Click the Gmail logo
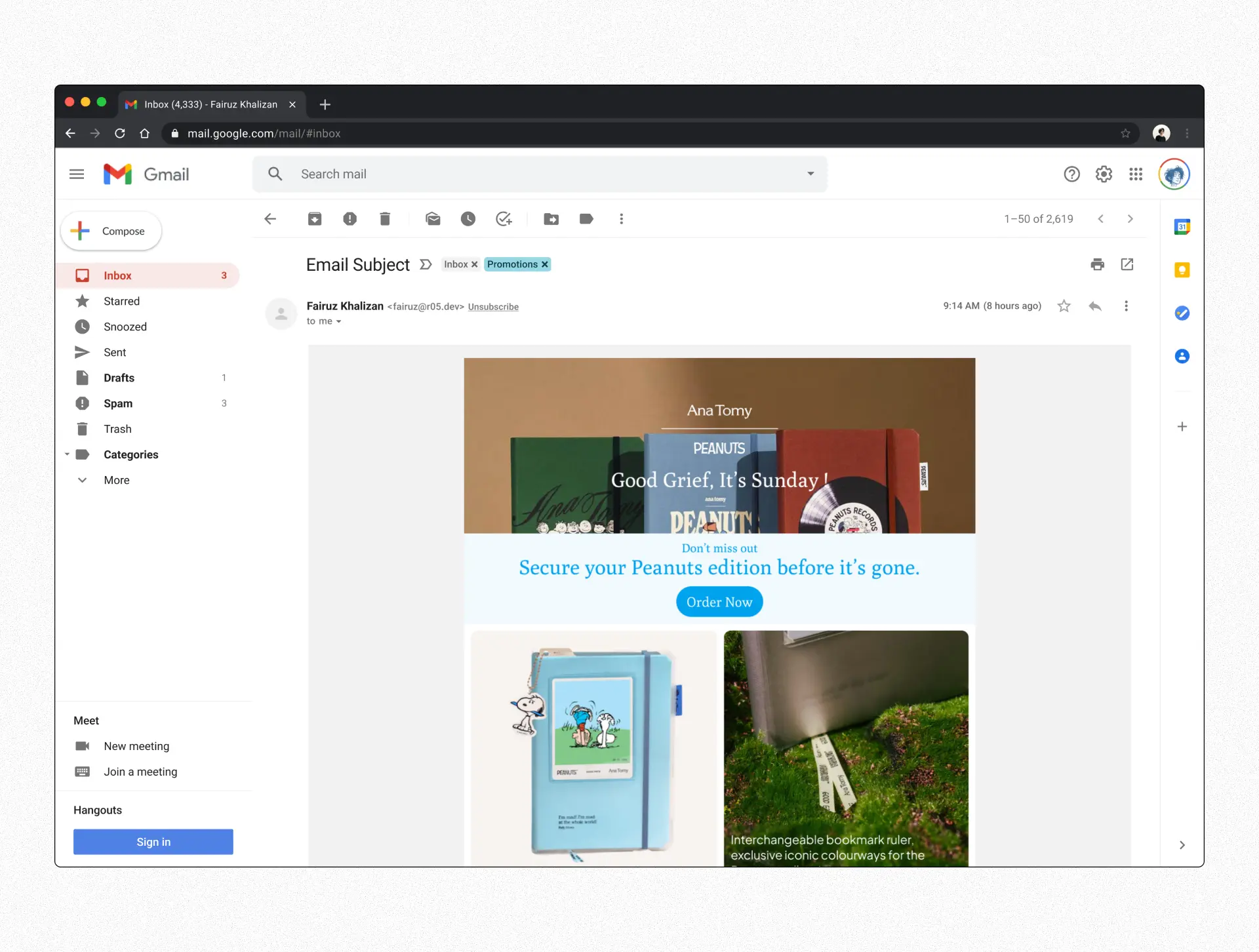 pos(146,174)
